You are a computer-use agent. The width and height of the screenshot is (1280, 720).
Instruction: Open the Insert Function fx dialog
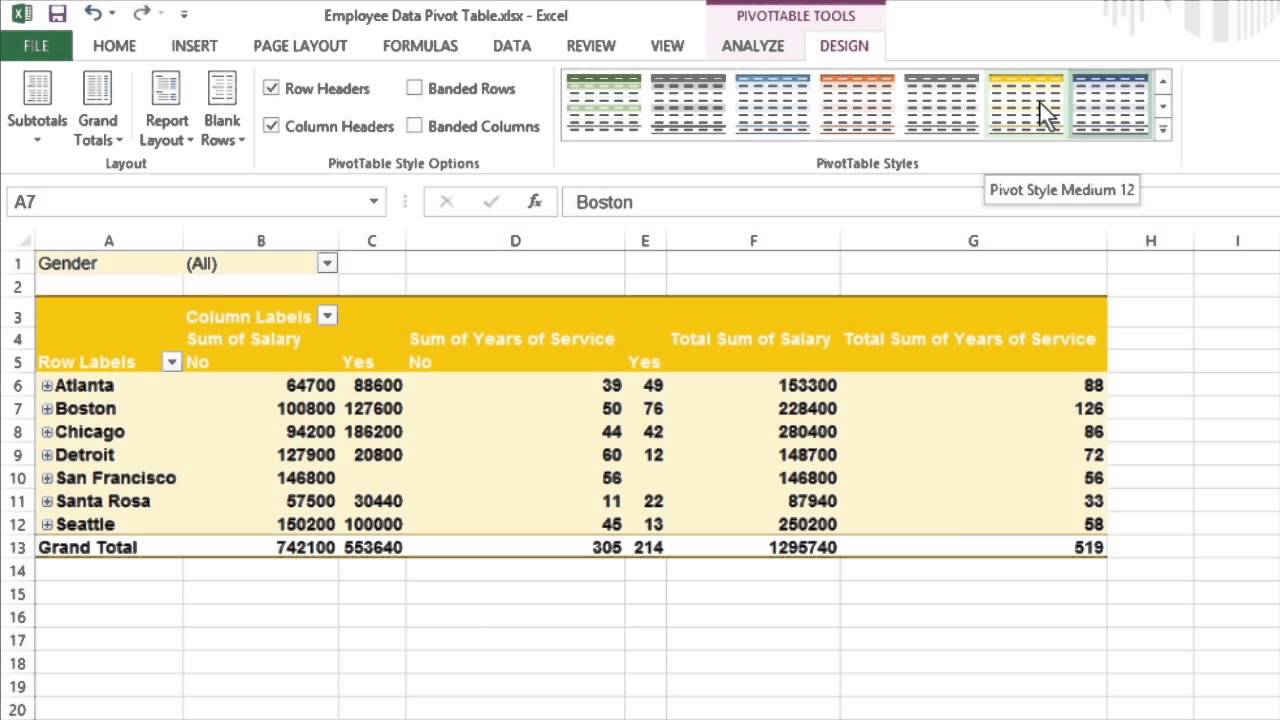point(535,202)
